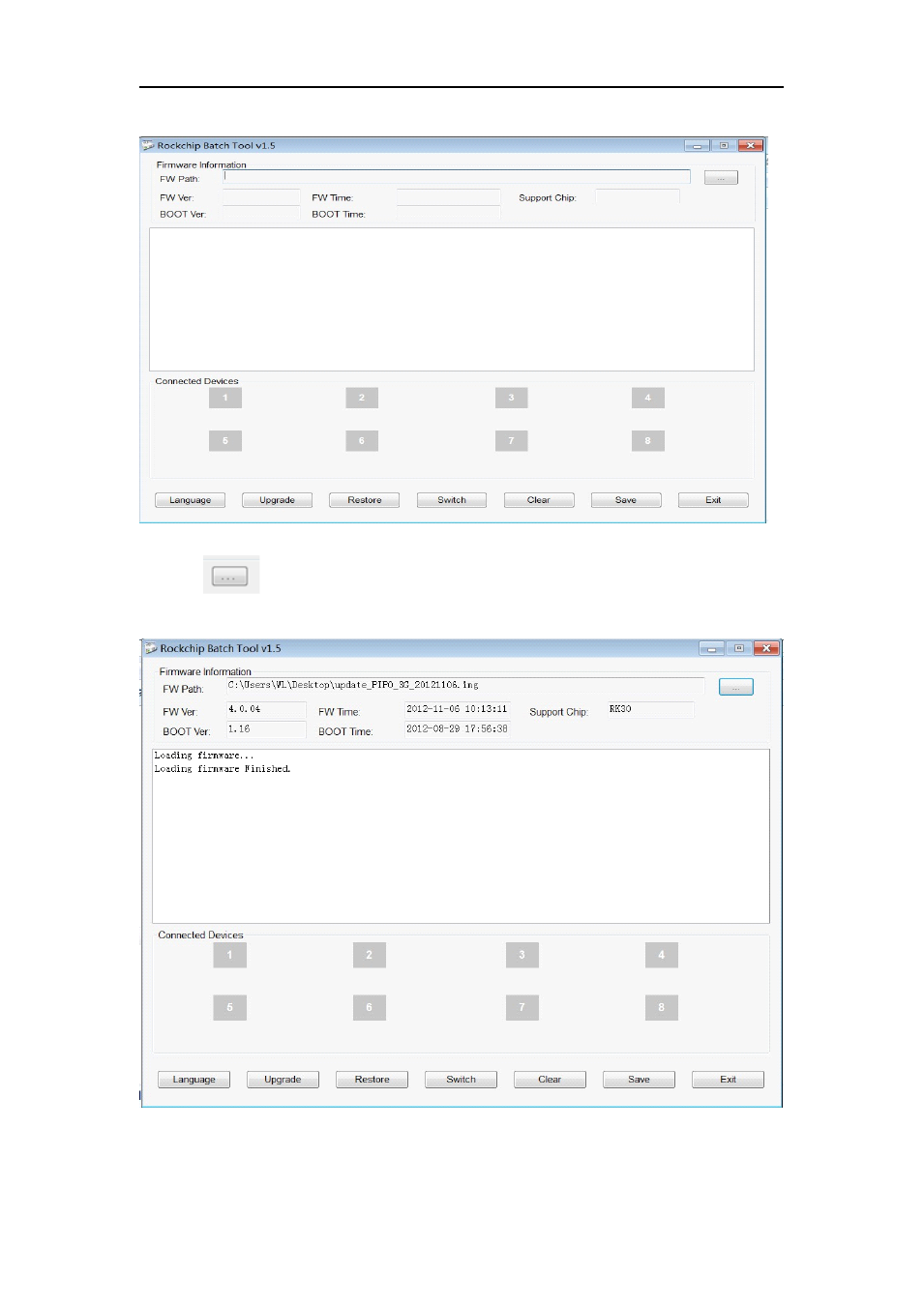
Task: Click Upgrade in the empty-firmware window
Action: point(278,500)
